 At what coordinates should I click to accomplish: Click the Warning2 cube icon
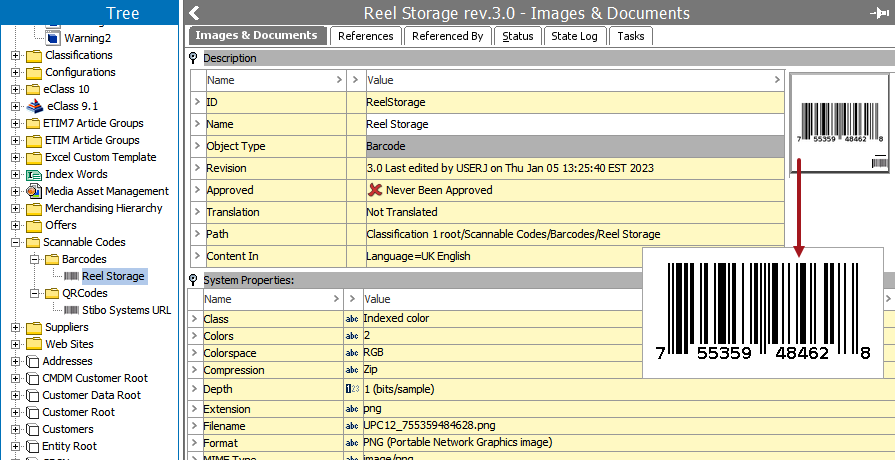click(54, 38)
